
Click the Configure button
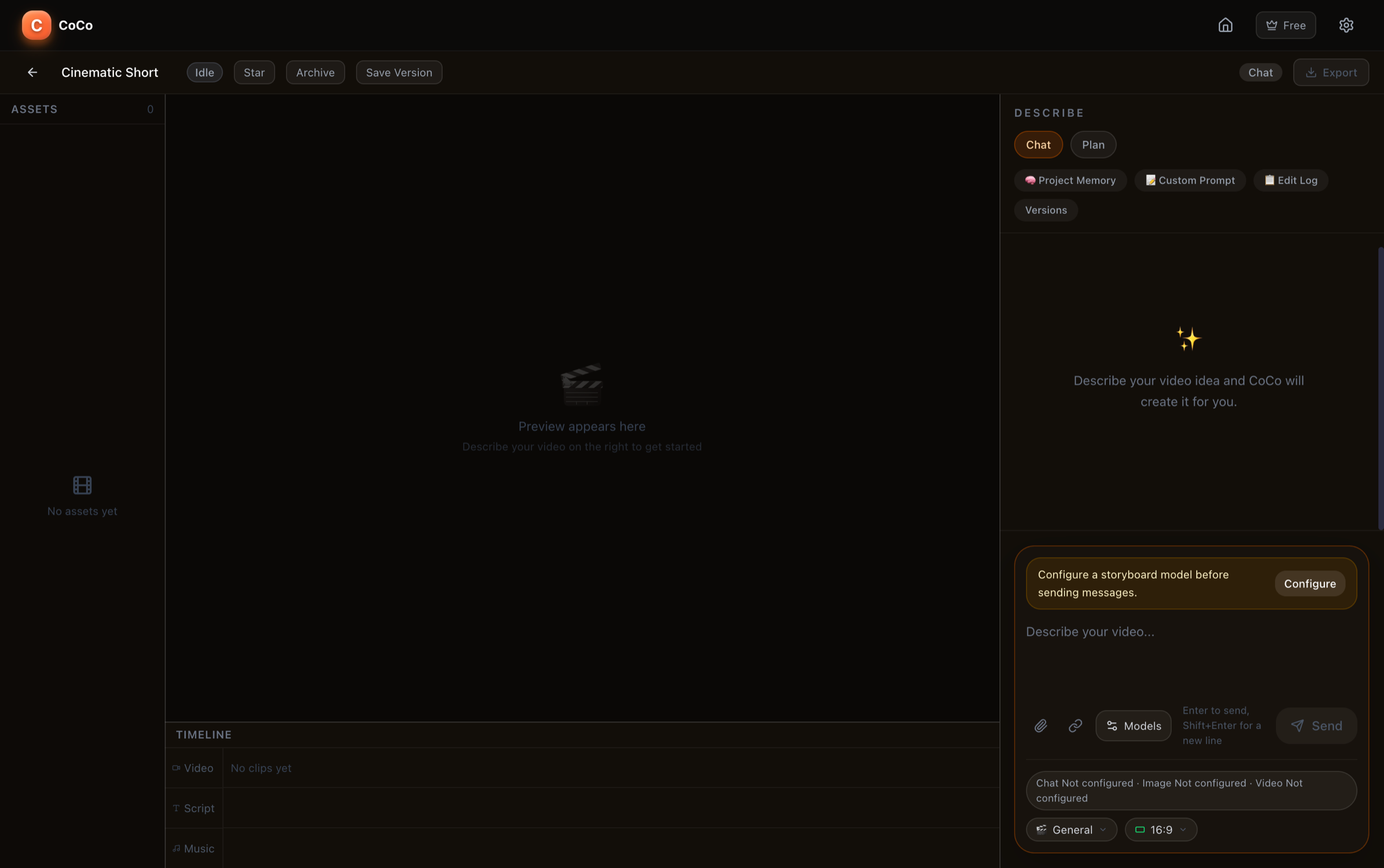1309,584
